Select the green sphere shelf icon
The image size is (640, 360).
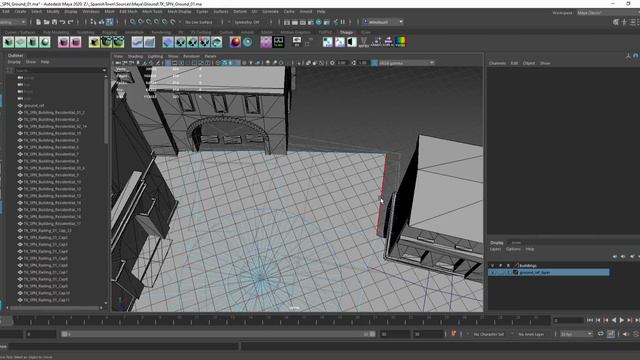pyautogui.click(x=45, y=42)
